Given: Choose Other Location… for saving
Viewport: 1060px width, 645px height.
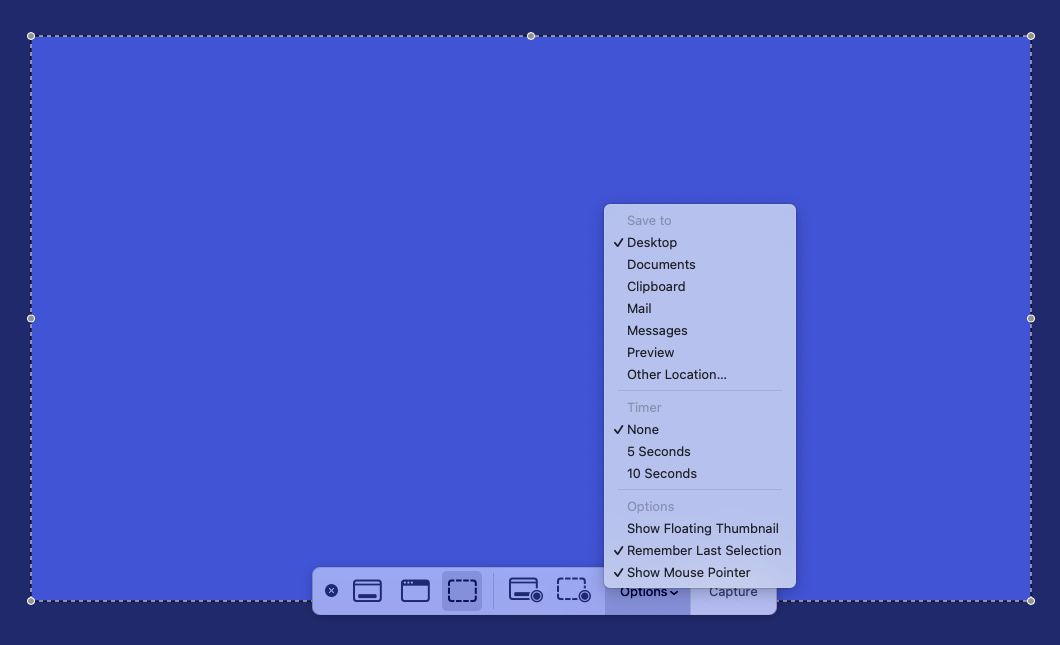Looking at the screenshot, I should 676,374.
